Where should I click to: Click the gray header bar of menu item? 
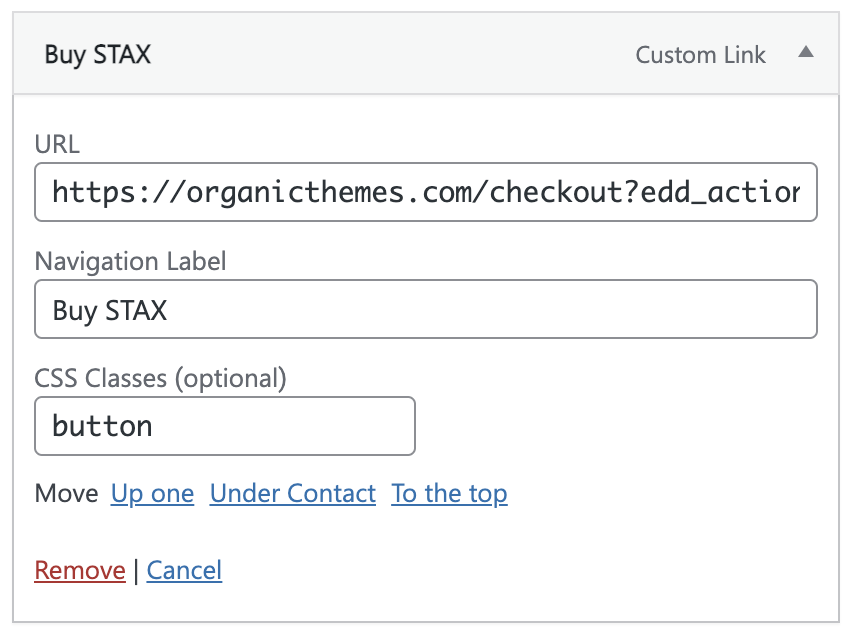pos(426,53)
